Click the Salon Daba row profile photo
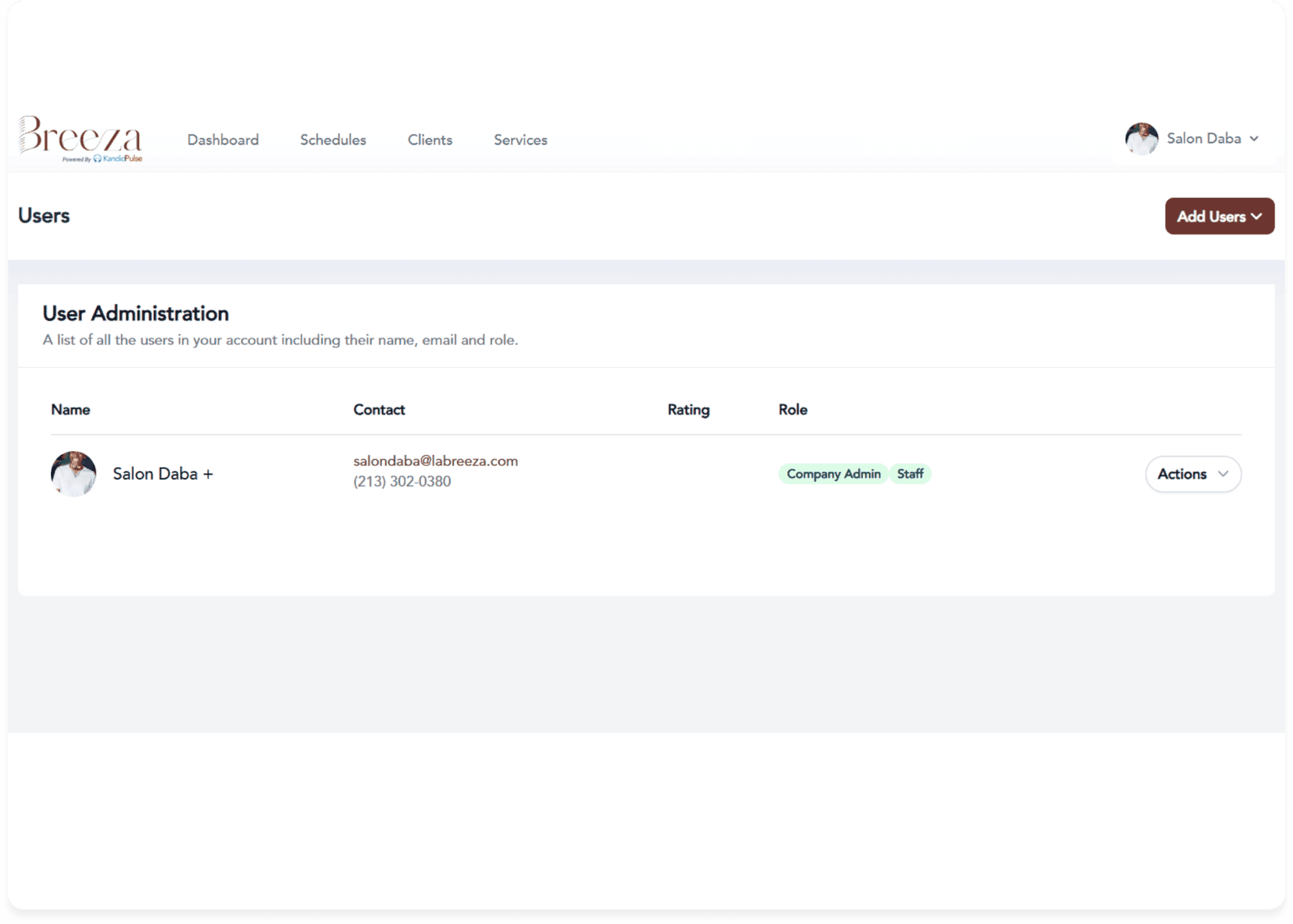Screen dimensions: 1293x924 (74, 474)
